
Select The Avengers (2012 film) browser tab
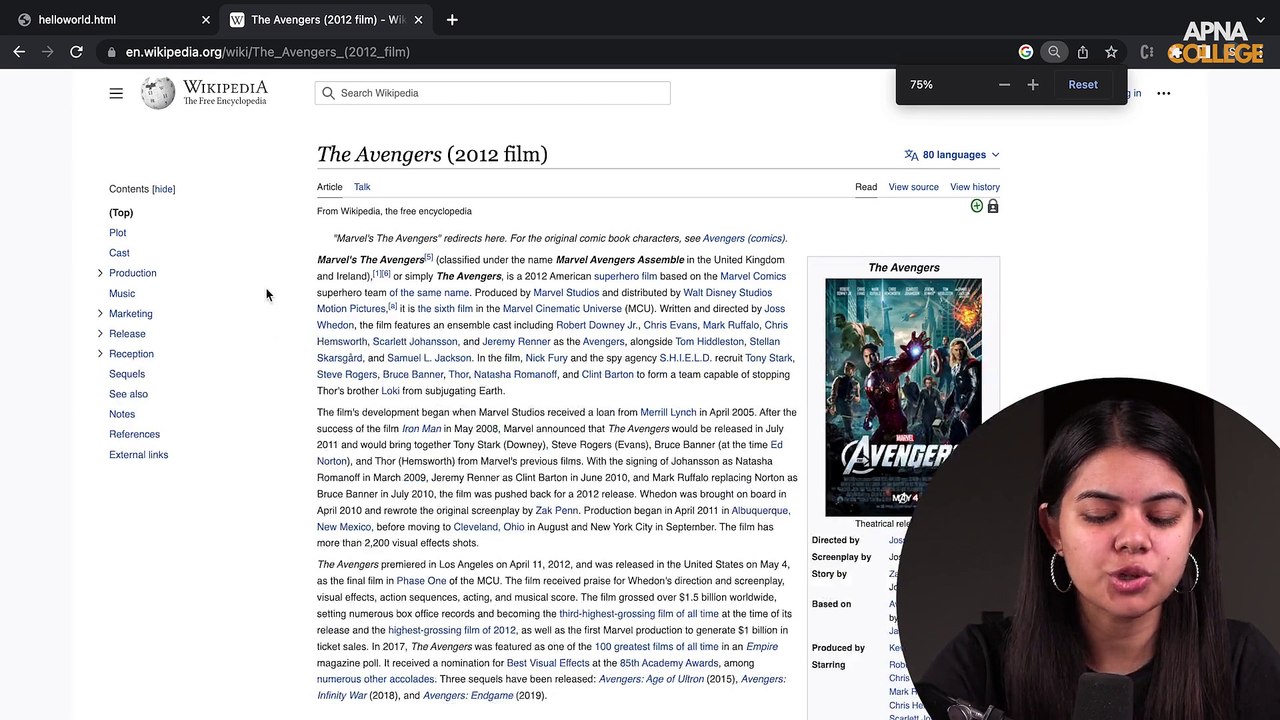327,19
